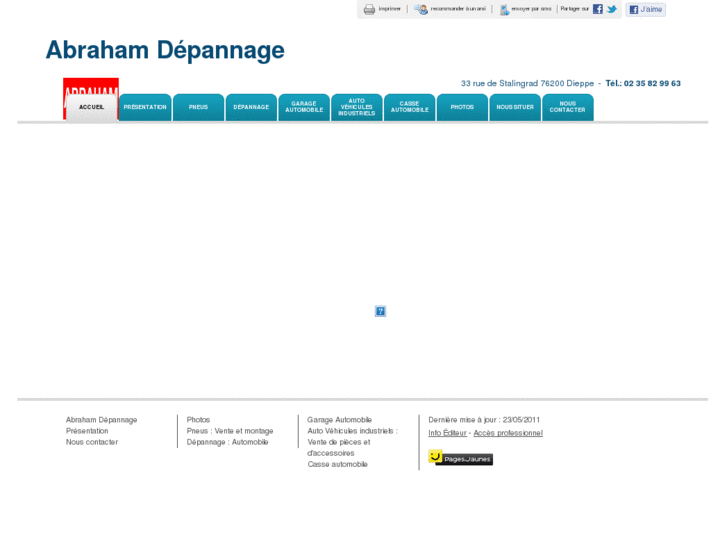Screen dimensions: 727x545
Task: Click the broken plugin placeholder icon
Action: tap(380, 311)
